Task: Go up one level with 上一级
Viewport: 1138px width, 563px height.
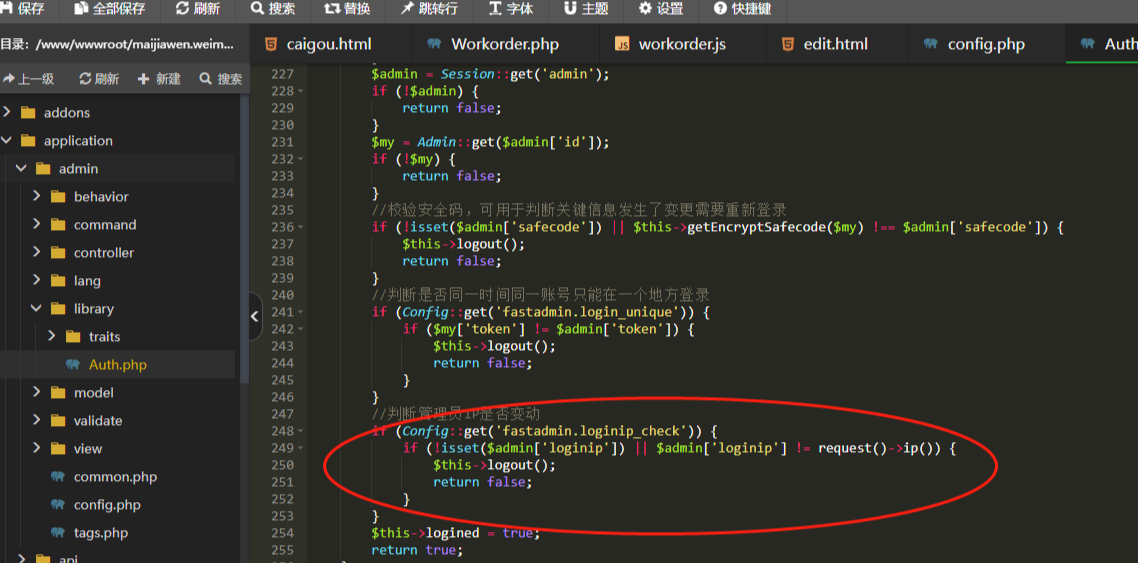Action: (29, 78)
